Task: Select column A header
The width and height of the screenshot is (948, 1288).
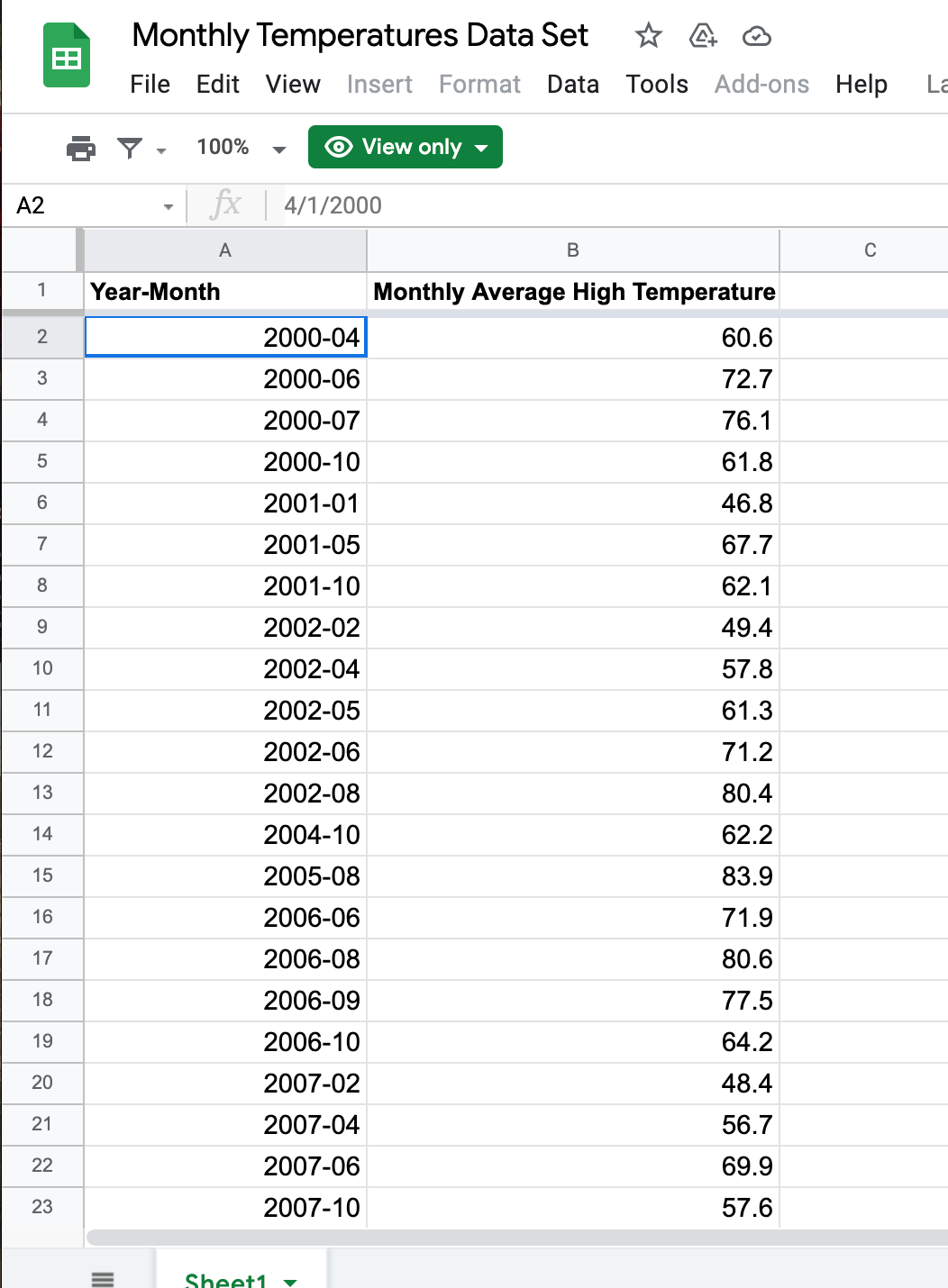Action: [225, 250]
